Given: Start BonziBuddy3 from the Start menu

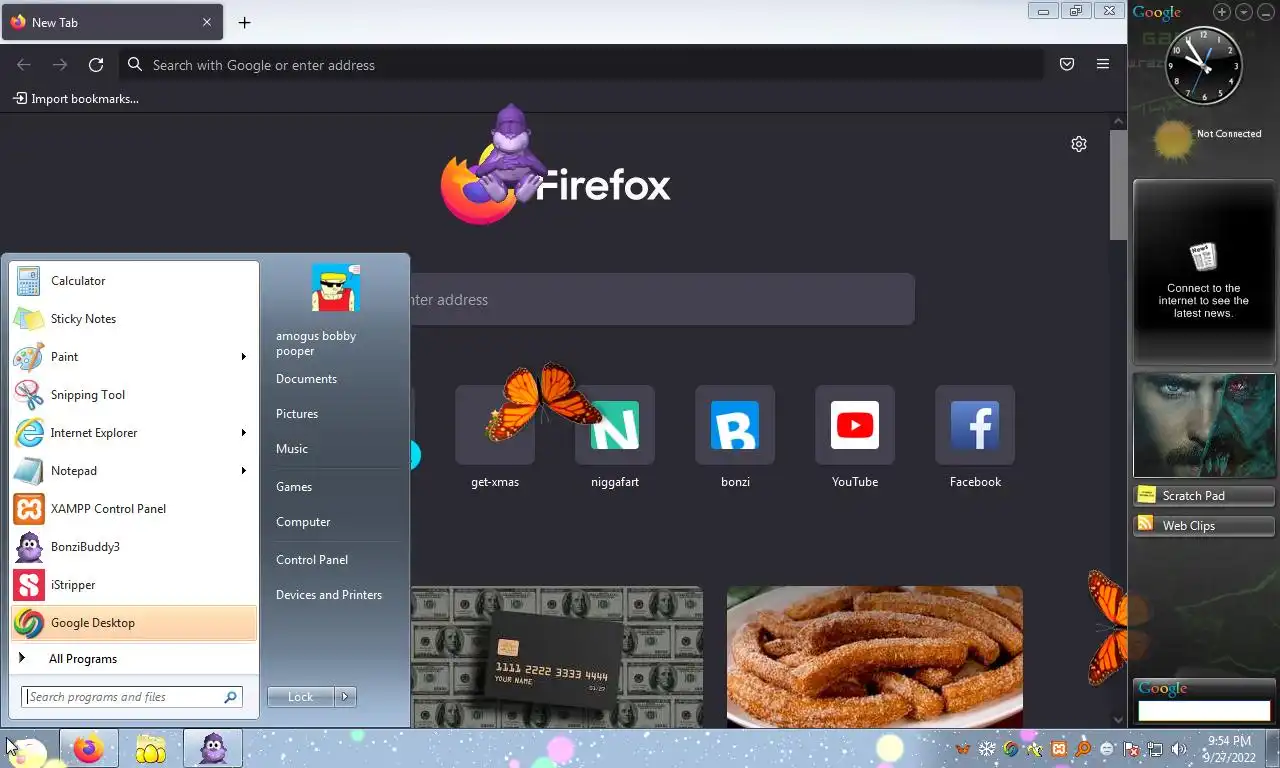Looking at the screenshot, I should [134, 547].
